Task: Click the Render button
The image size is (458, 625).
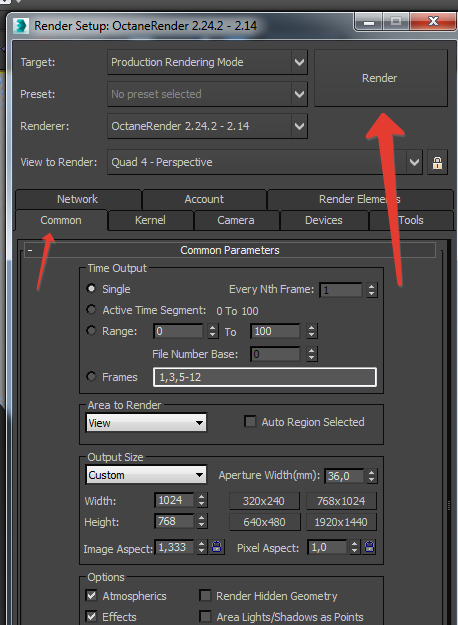Action: 381,78
